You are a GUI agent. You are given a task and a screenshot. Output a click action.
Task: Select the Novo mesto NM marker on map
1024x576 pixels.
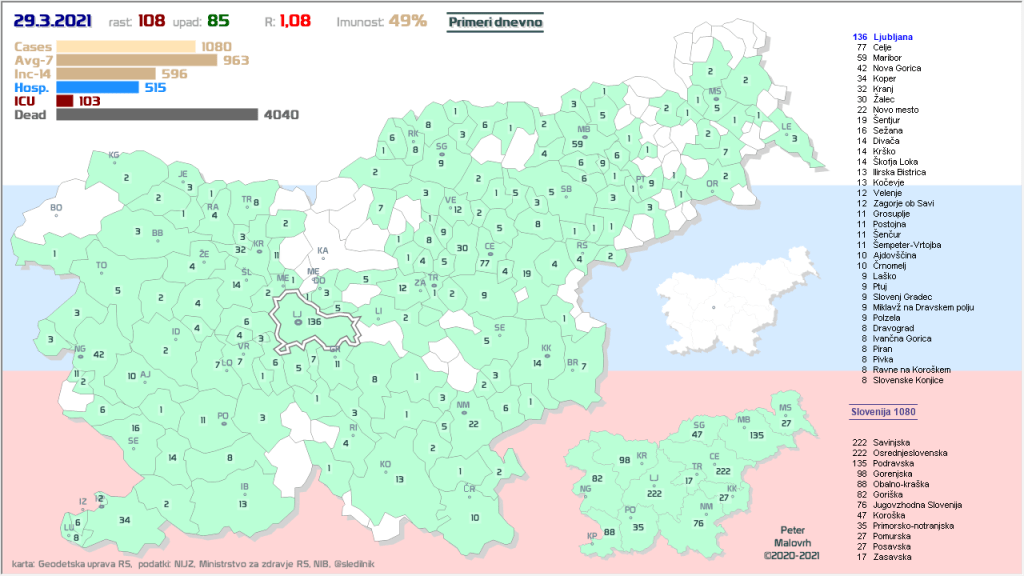463,406
